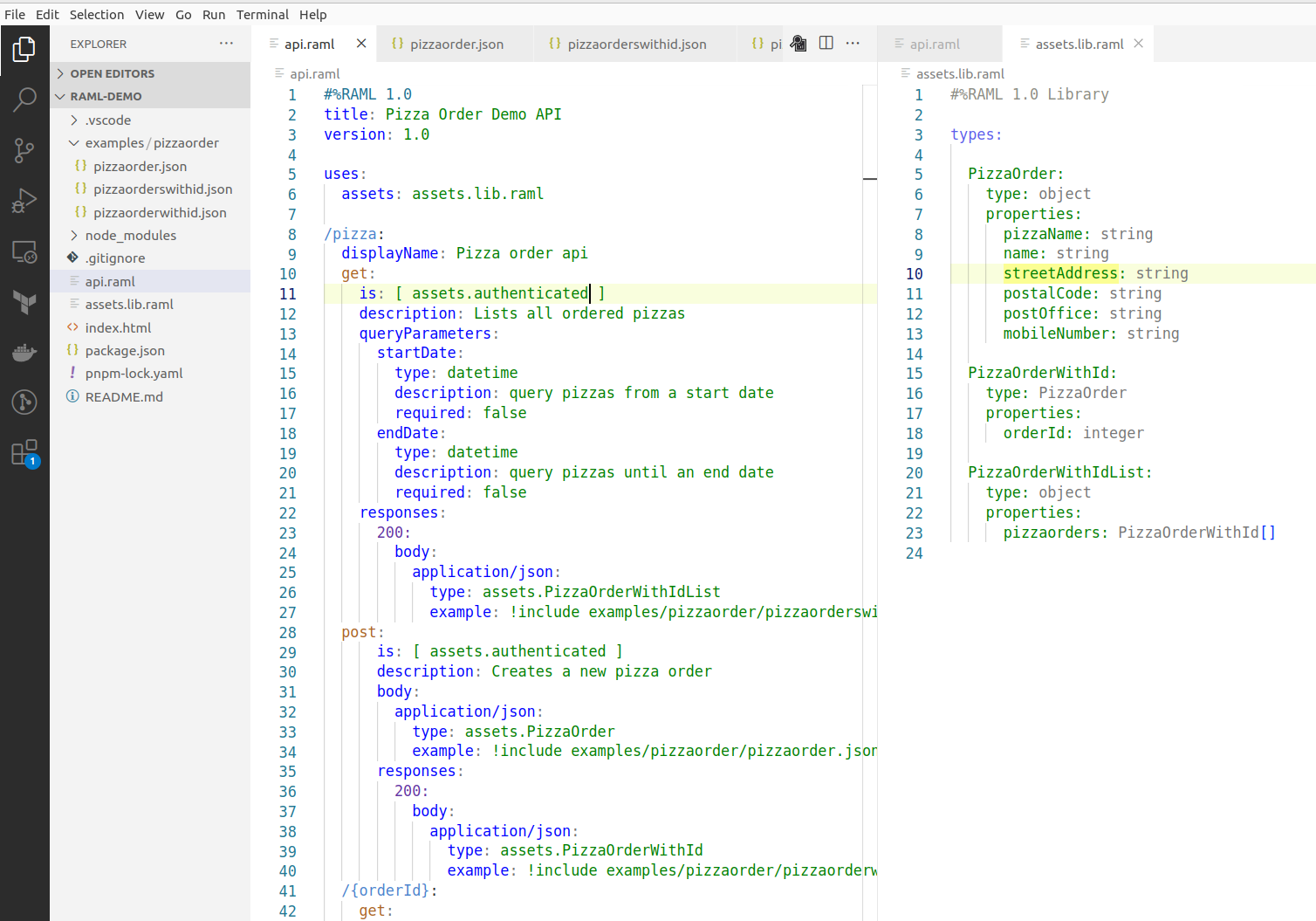Image resolution: width=1316 pixels, height=921 pixels.
Task: Click the preview magnifier icon in editor toolbar
Action: click(x=799, y=44)
